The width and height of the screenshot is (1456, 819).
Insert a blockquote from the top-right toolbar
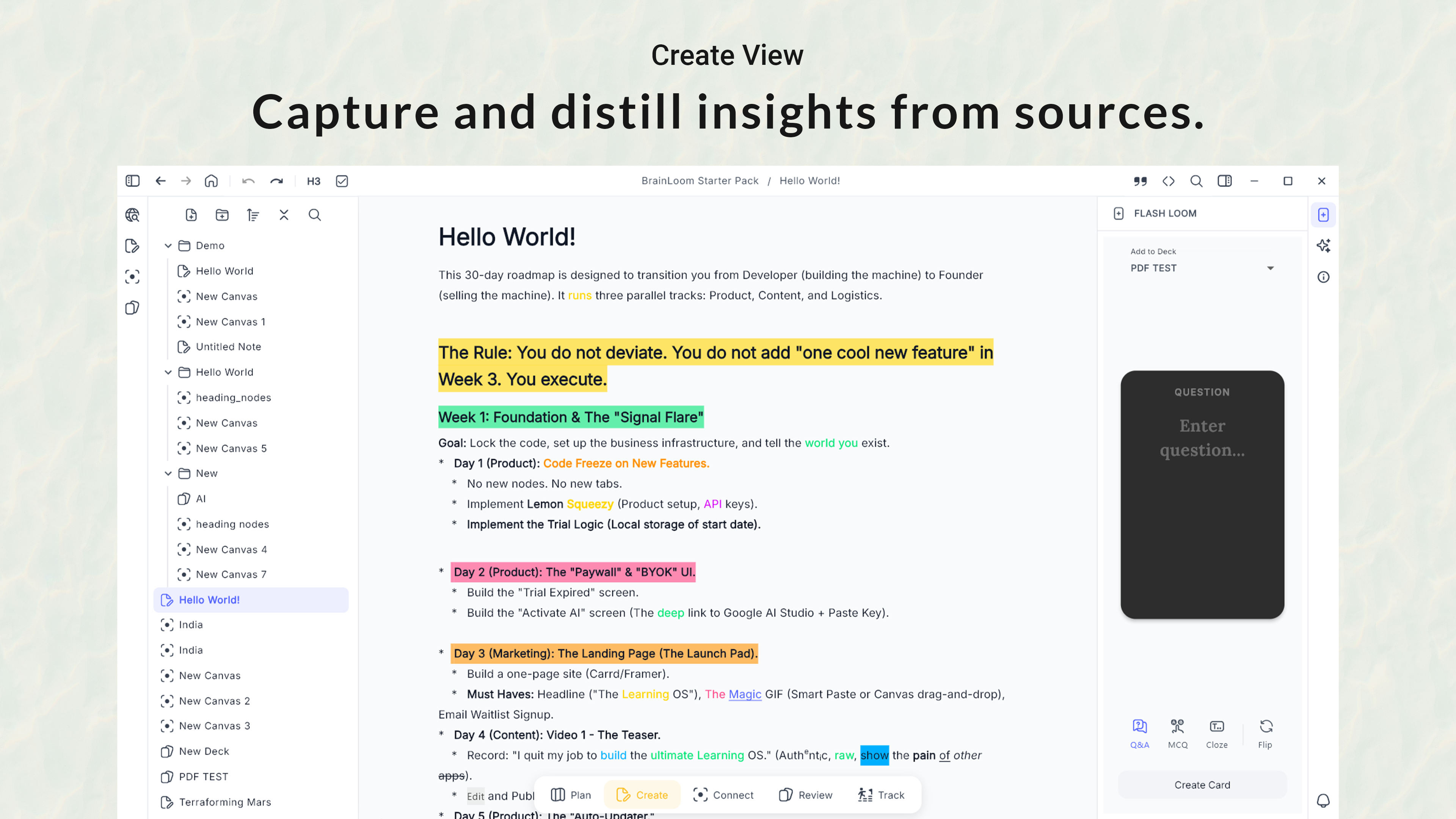[x=1140, y=181]
